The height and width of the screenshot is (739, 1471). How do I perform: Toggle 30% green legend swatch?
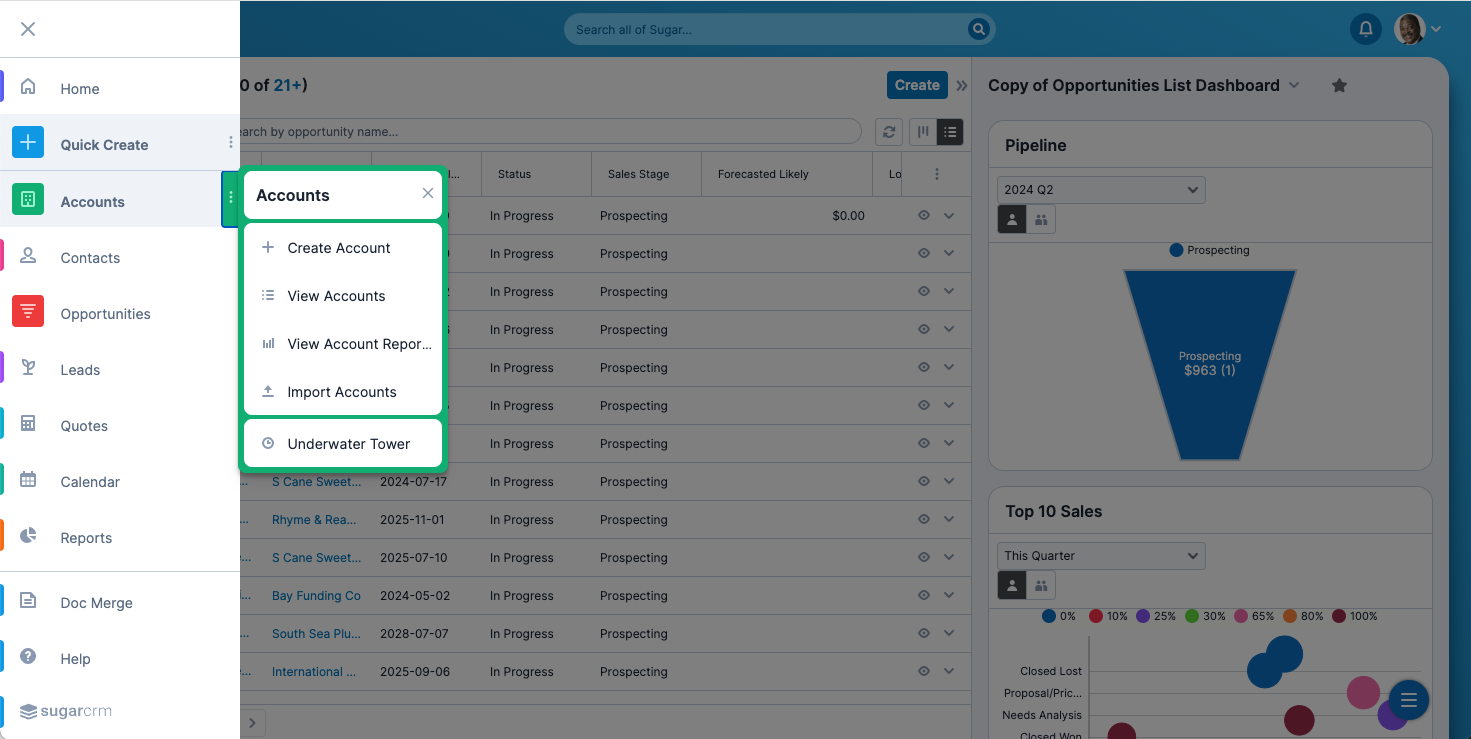(1192, 616)
